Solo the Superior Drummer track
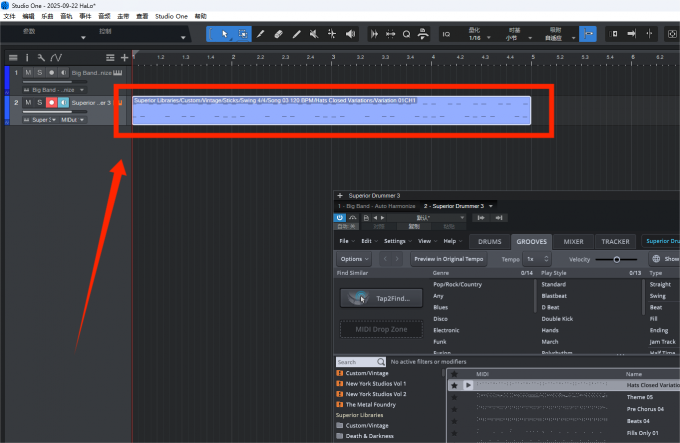The height and width of the screenshot is (443, 680). tap(40, 102)
